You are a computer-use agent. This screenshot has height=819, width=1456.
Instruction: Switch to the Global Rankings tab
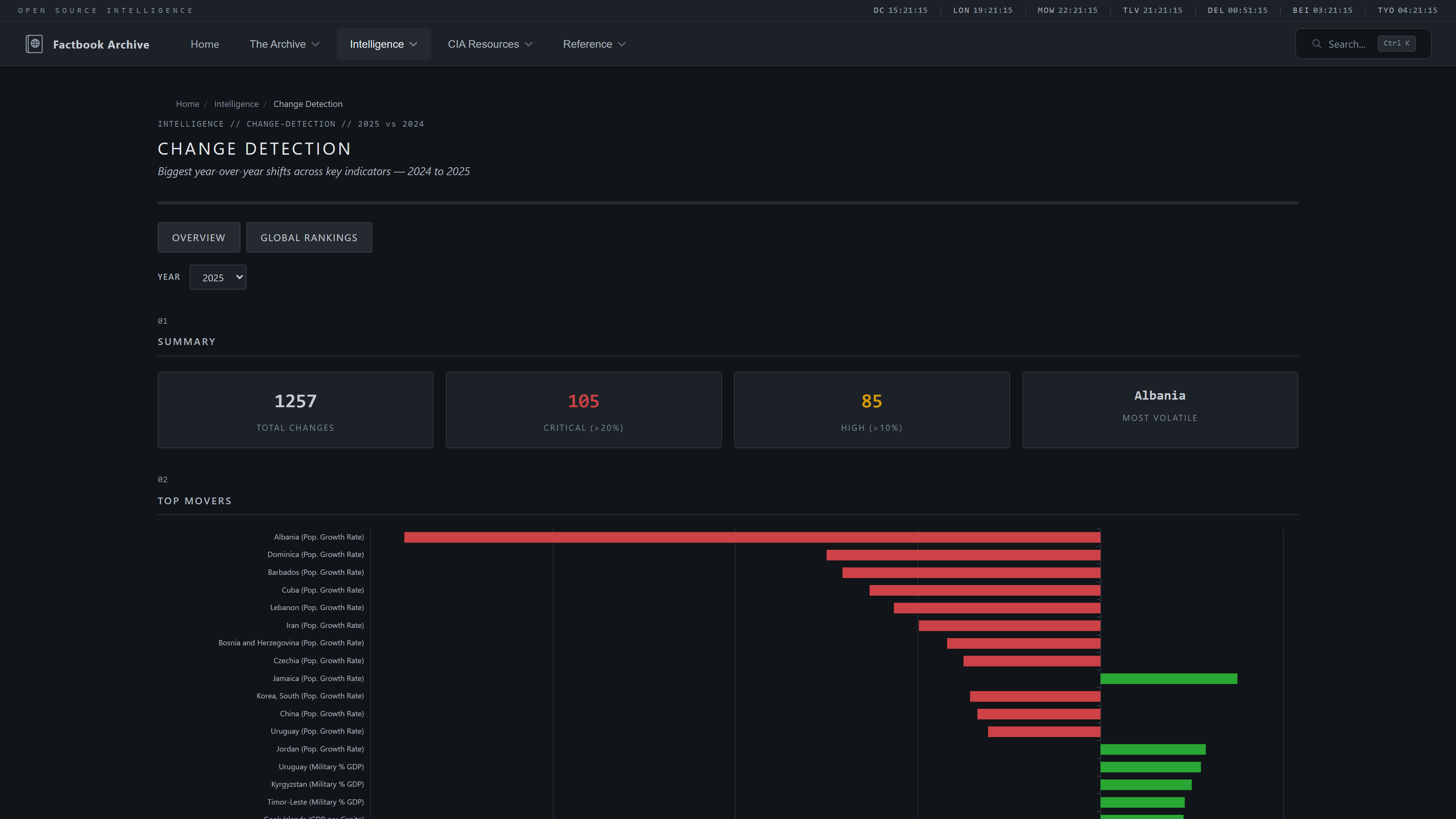pos(309,237)
